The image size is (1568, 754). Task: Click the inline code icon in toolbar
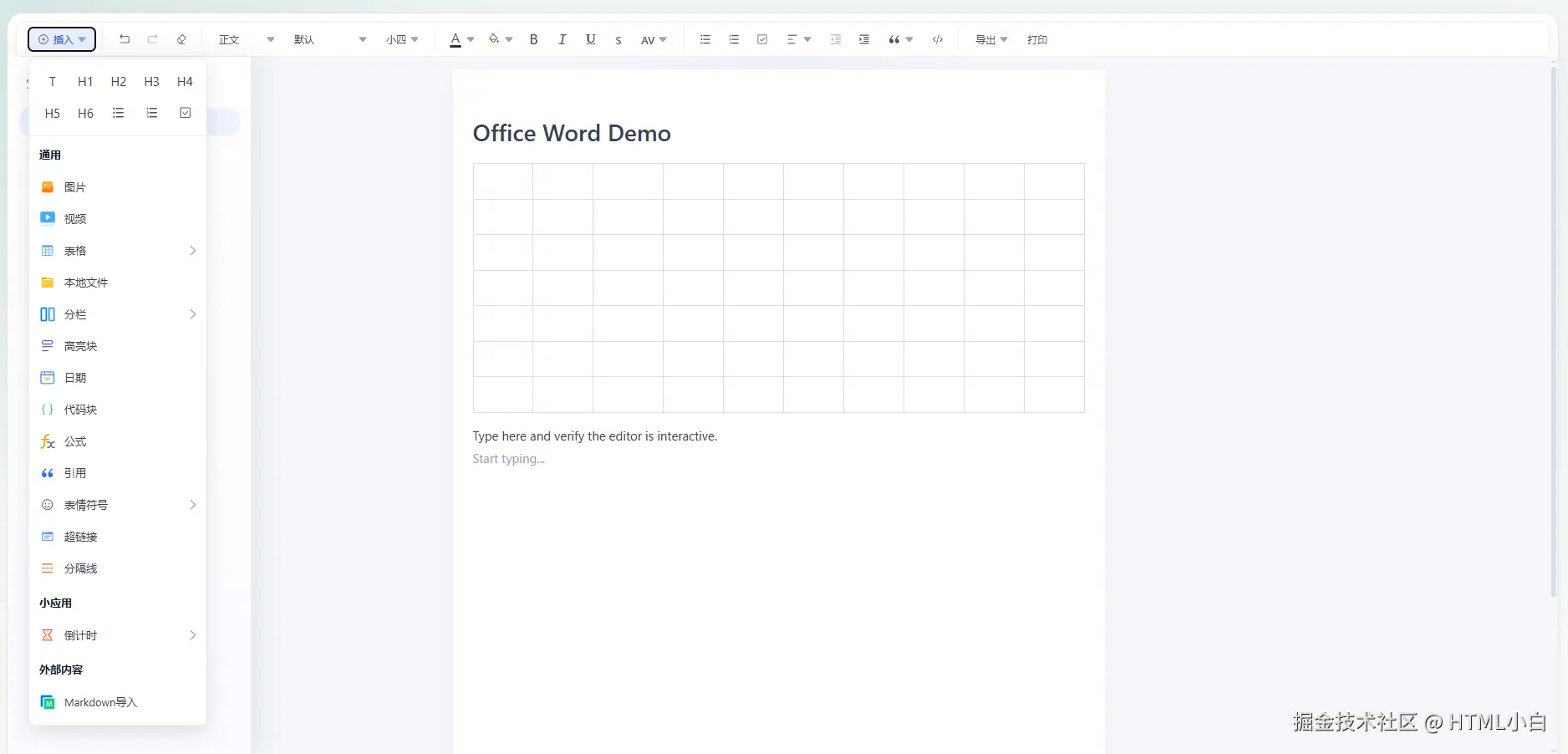coord(938,39)
